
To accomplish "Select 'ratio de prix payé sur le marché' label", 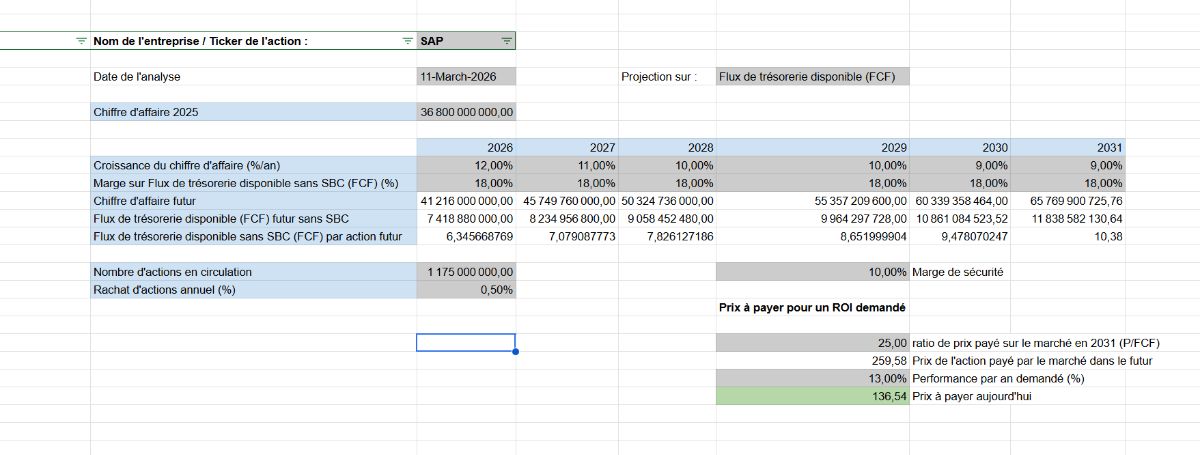I will [x=1036, y=343].
